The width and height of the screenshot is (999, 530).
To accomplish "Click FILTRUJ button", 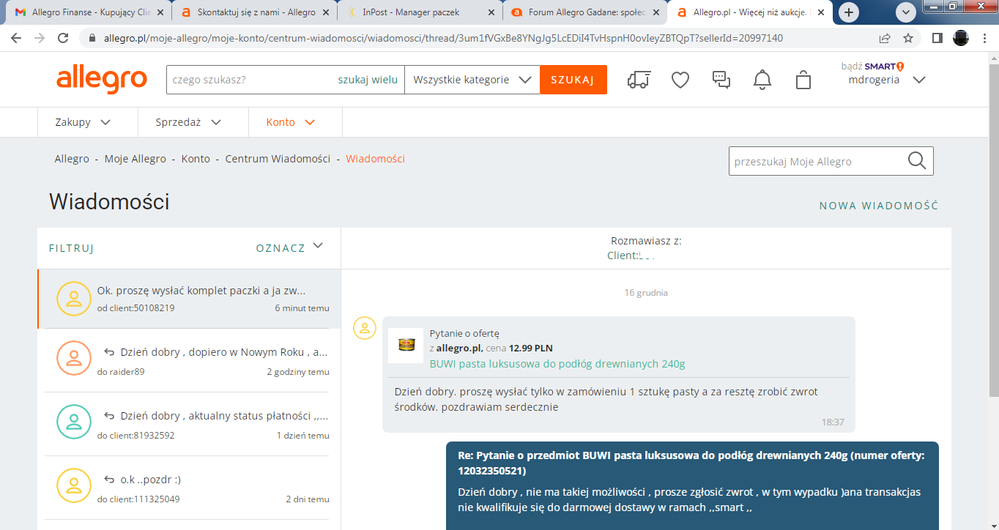I will click(x=71, y=248).
